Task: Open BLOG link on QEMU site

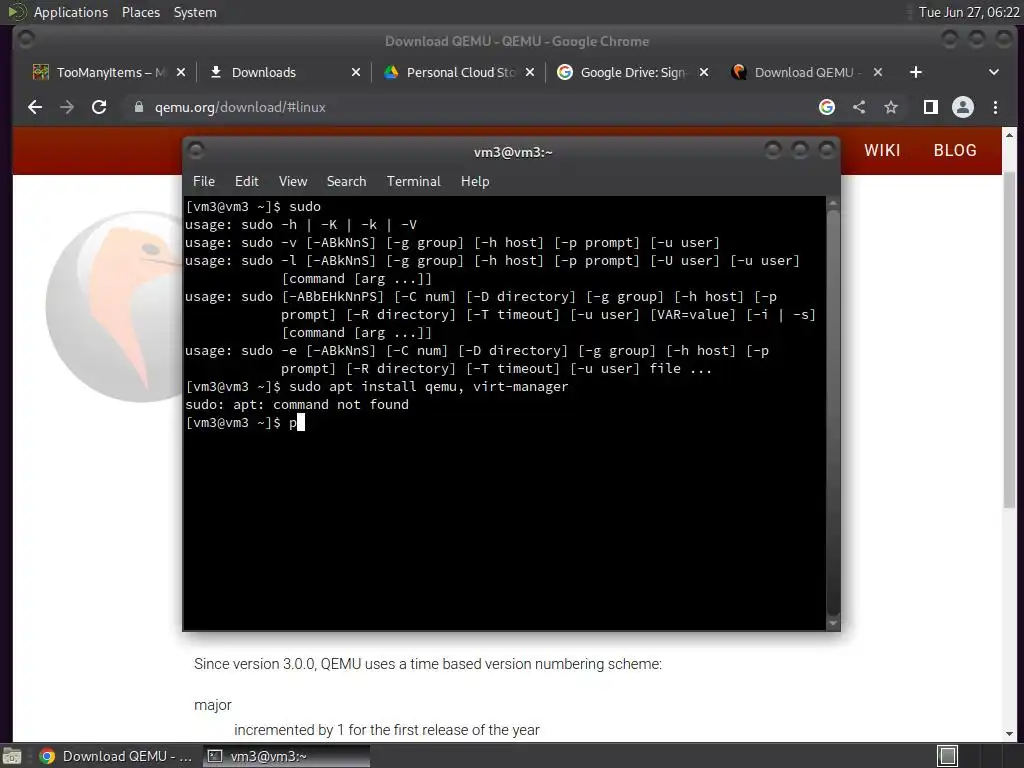Action: coord(955,151)
